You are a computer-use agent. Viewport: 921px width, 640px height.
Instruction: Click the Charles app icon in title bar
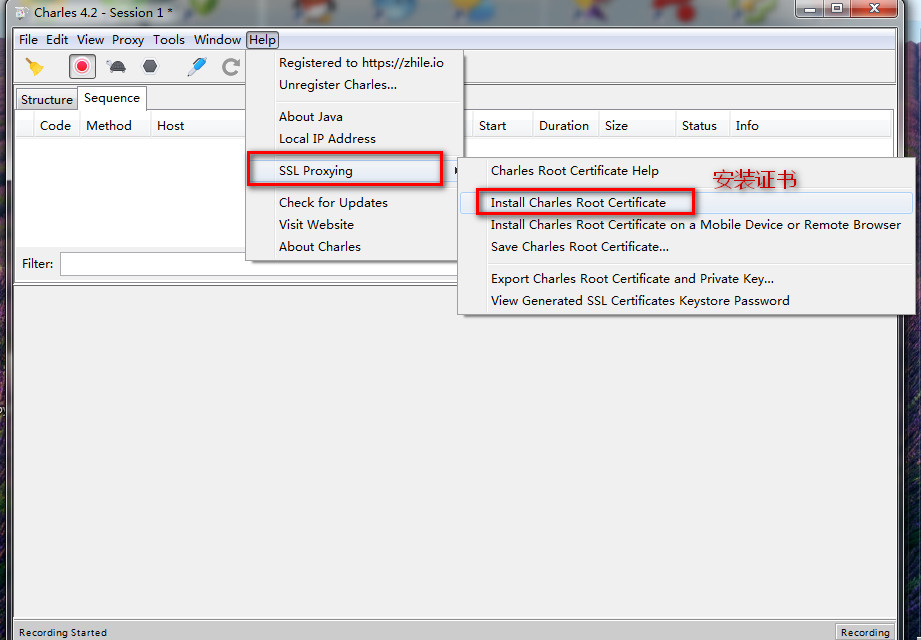point(21,12)
